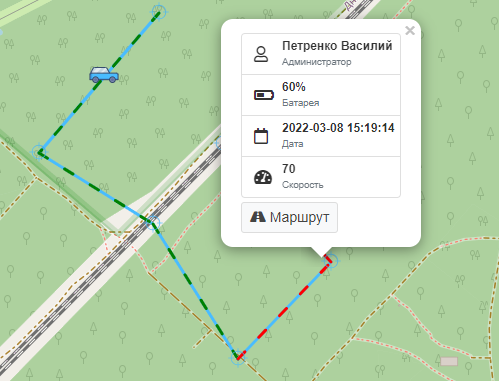Click the 60% Батарея row
The image size is (499, 381).
[321, 95]
